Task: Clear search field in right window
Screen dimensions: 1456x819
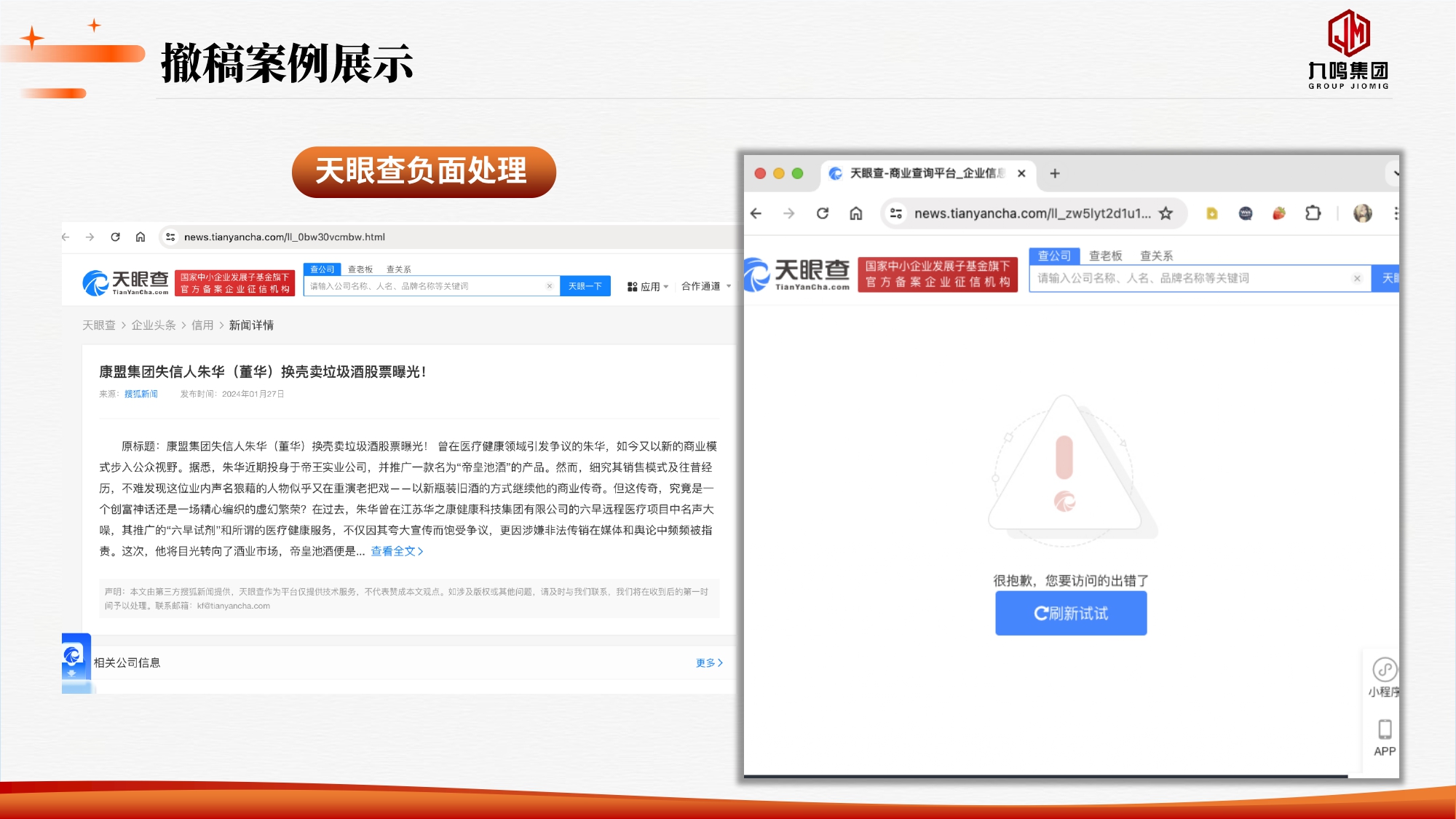Action: click(1357, 278)
